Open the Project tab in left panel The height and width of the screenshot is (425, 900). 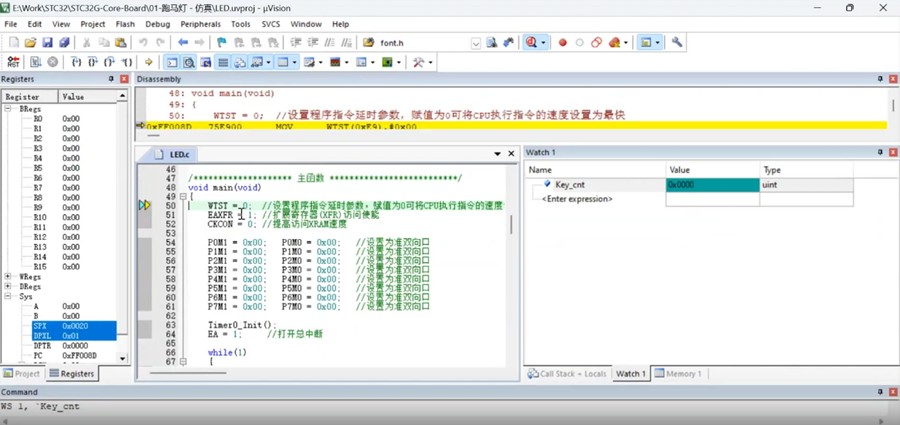tap(22, 374)
